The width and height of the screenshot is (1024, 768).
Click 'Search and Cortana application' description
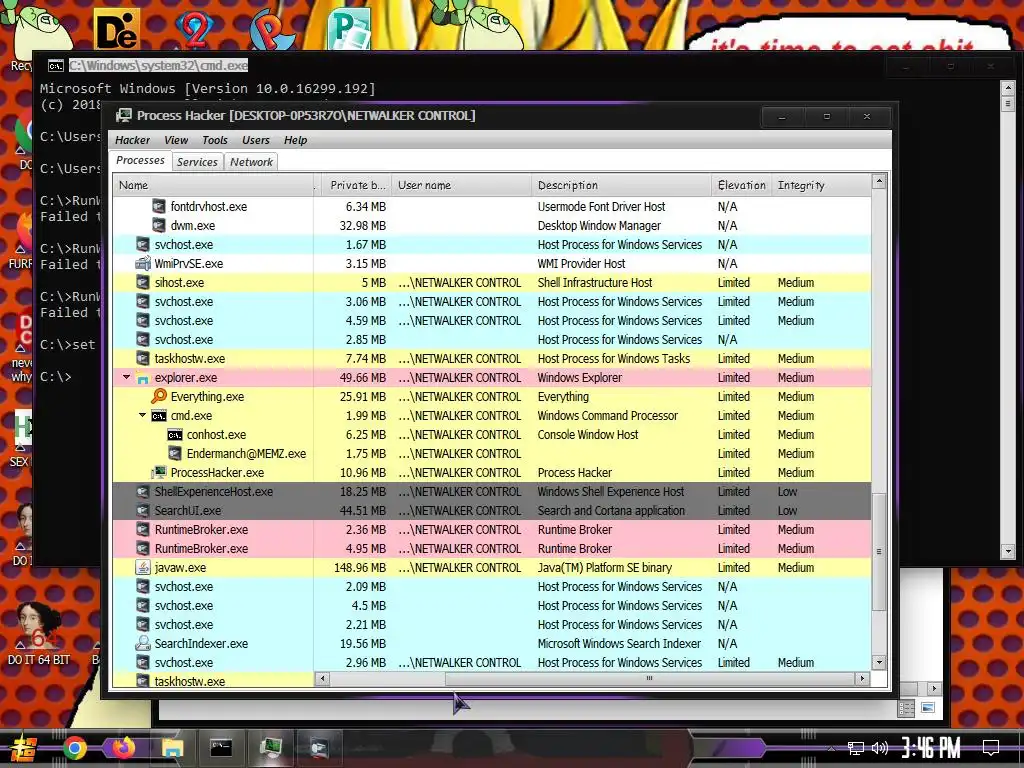[x=611, y=510]
